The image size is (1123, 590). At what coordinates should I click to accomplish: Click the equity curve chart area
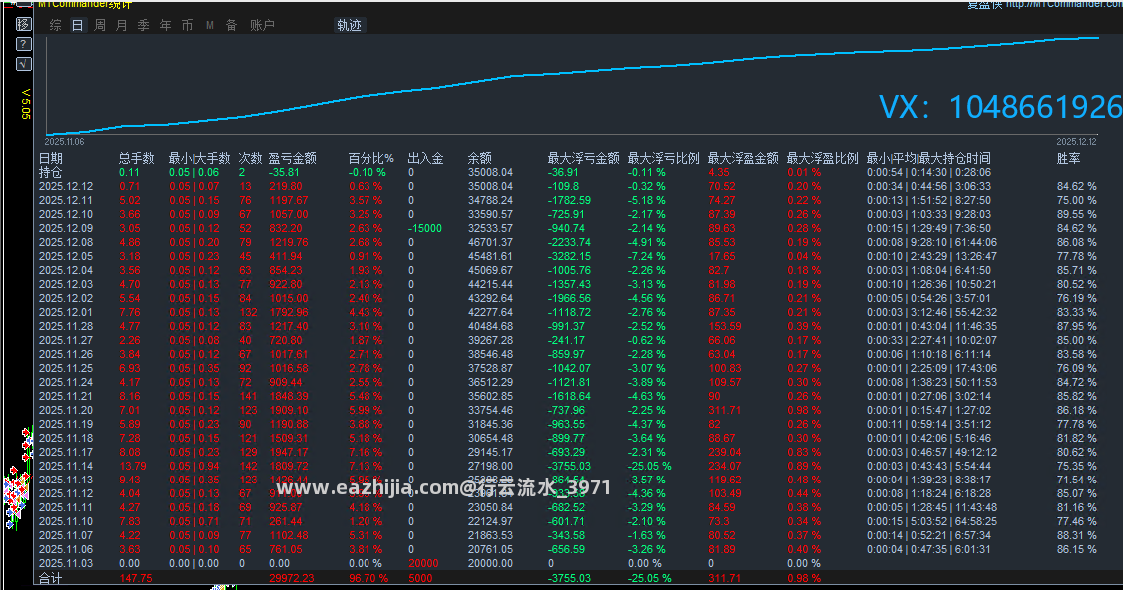(572, 85)
